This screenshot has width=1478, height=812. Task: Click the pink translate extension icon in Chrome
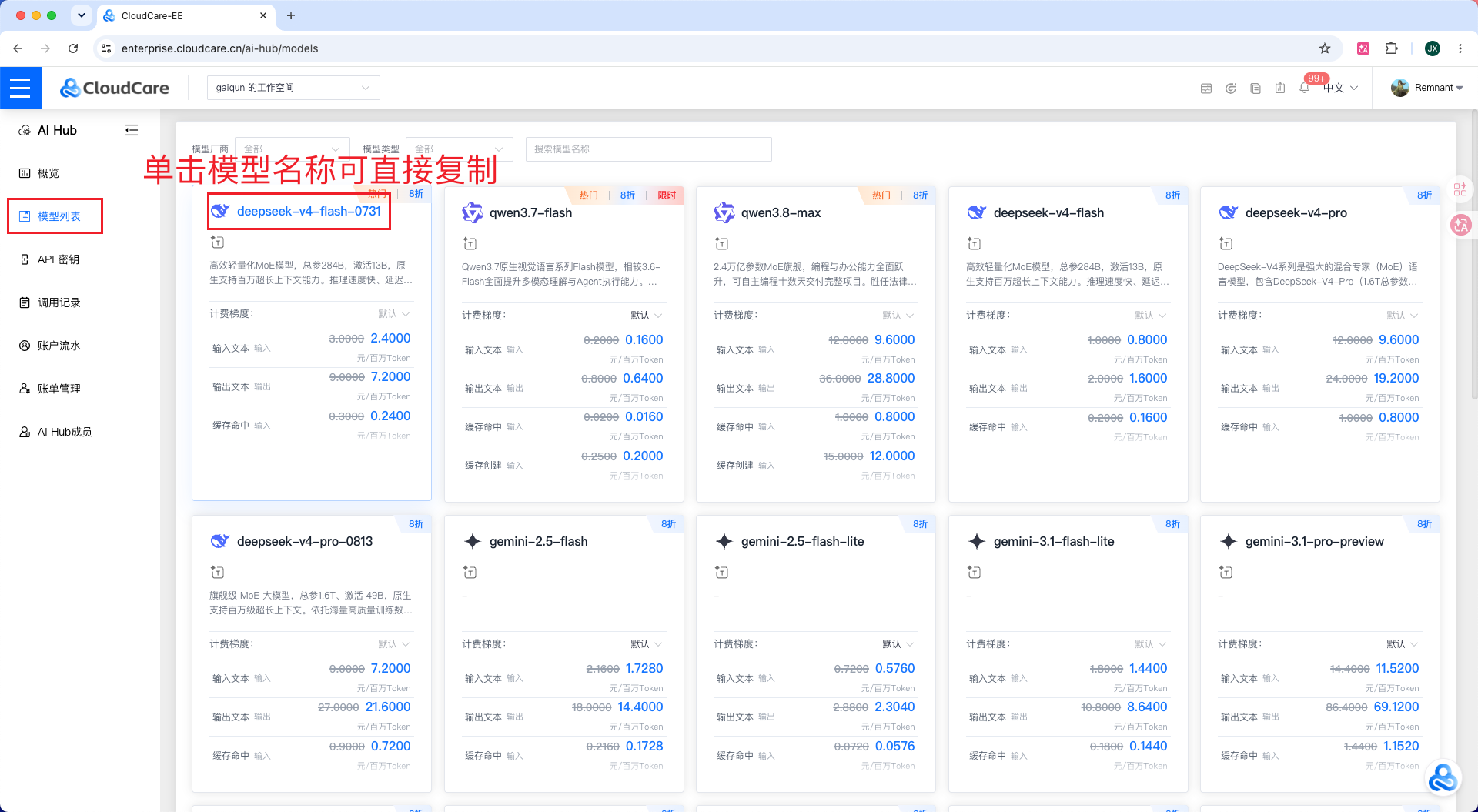[x=1363, y=48]
